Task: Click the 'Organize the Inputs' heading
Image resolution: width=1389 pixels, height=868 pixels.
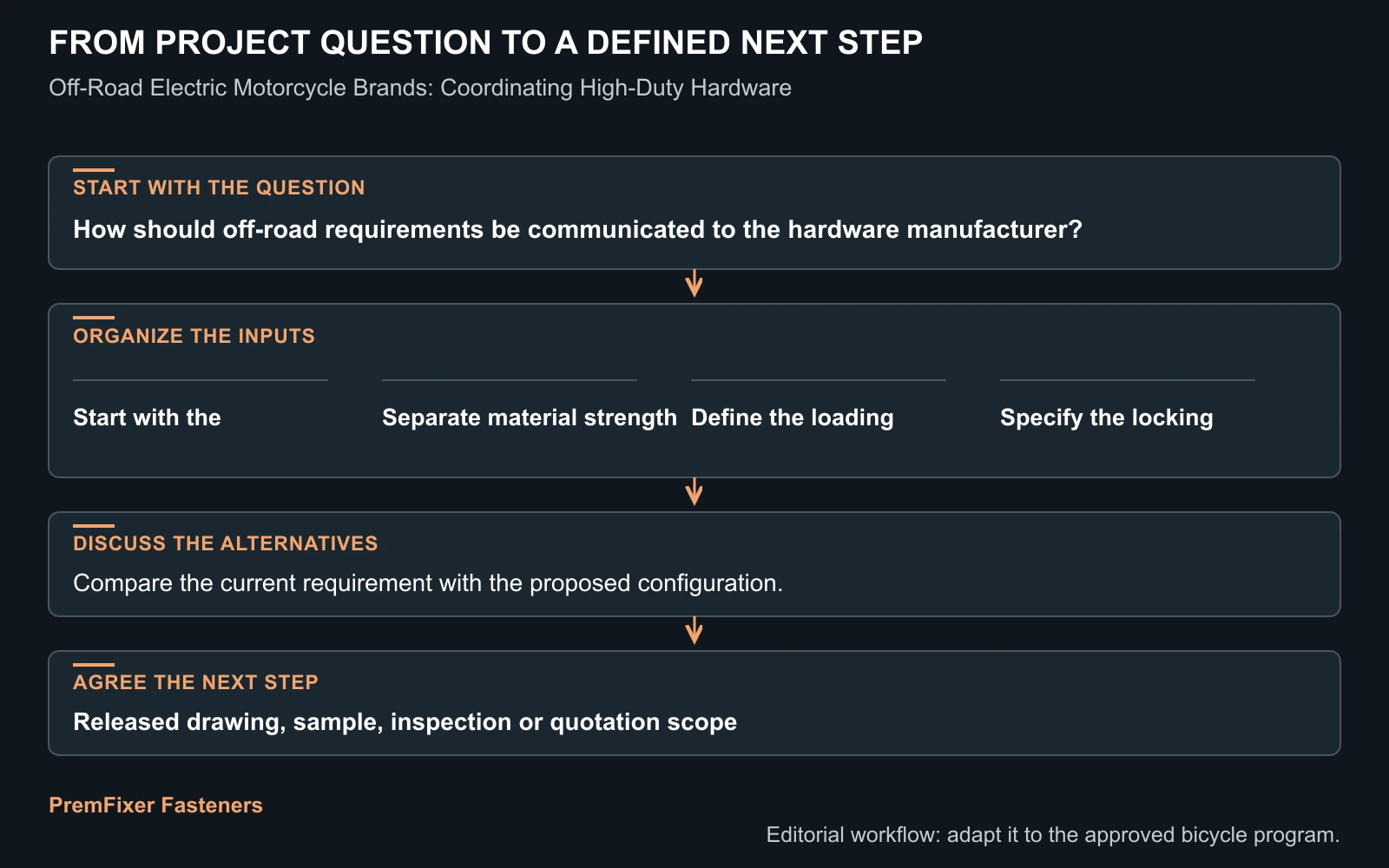Action: (x=194, y=336)
